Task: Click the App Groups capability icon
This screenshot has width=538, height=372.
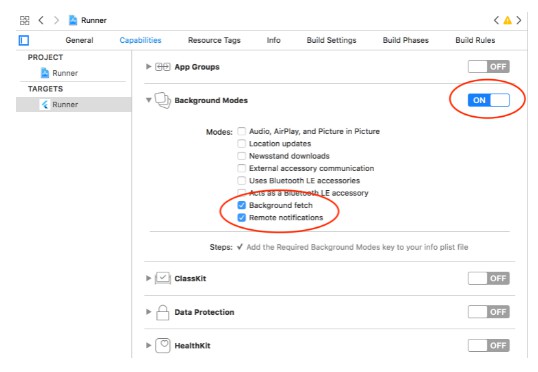Action: click(162, 67)
